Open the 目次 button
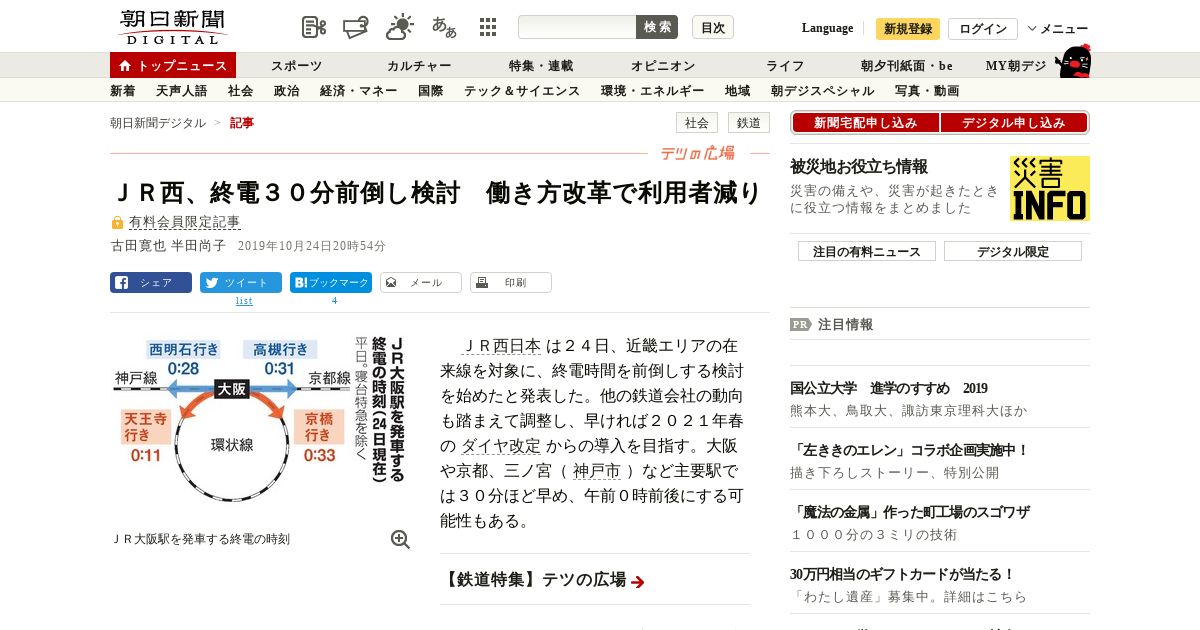The width and height of the screenshot is (1200, 630). tap(713, 27)
